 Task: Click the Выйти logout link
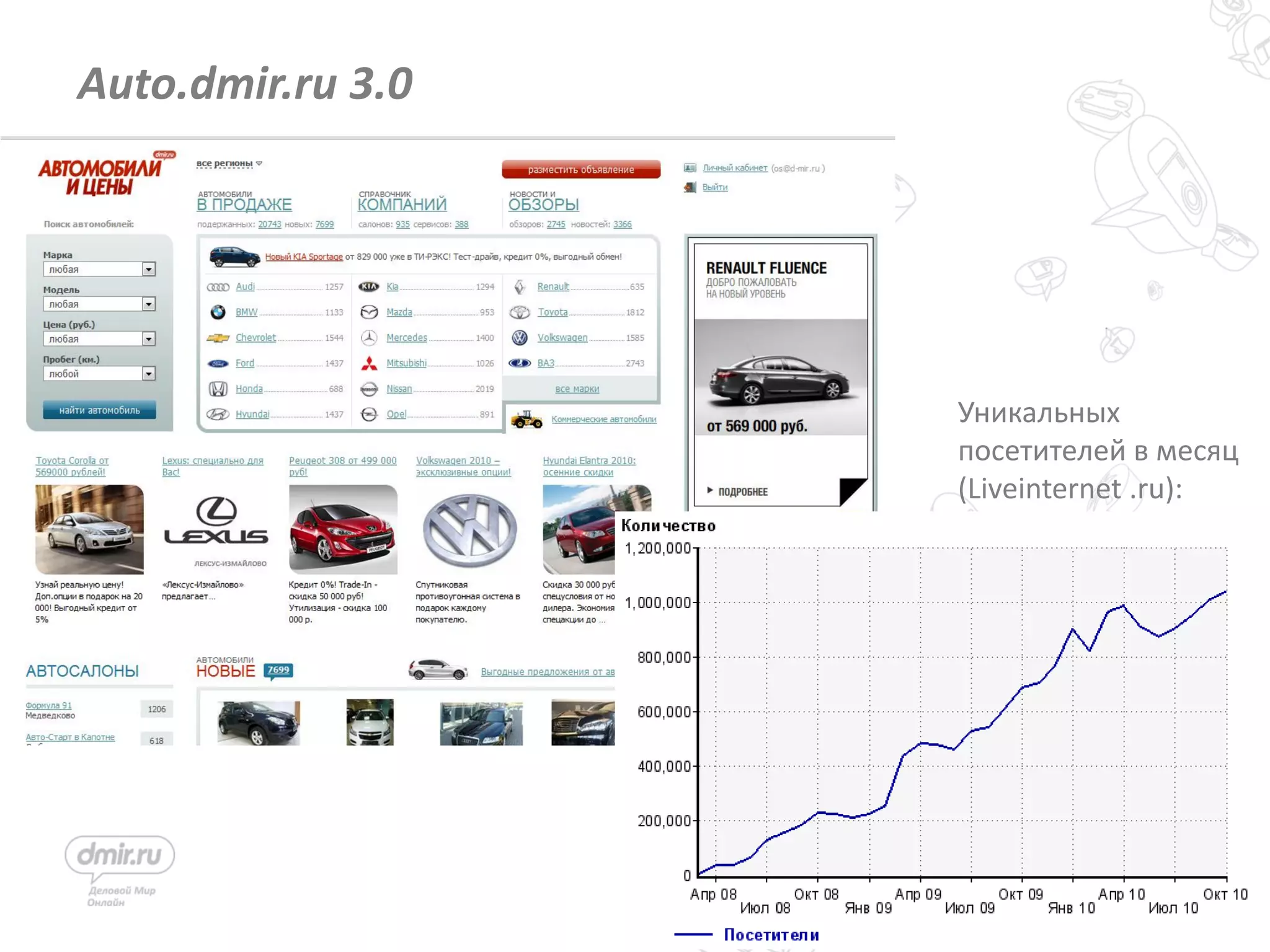[x=715, y=187]
